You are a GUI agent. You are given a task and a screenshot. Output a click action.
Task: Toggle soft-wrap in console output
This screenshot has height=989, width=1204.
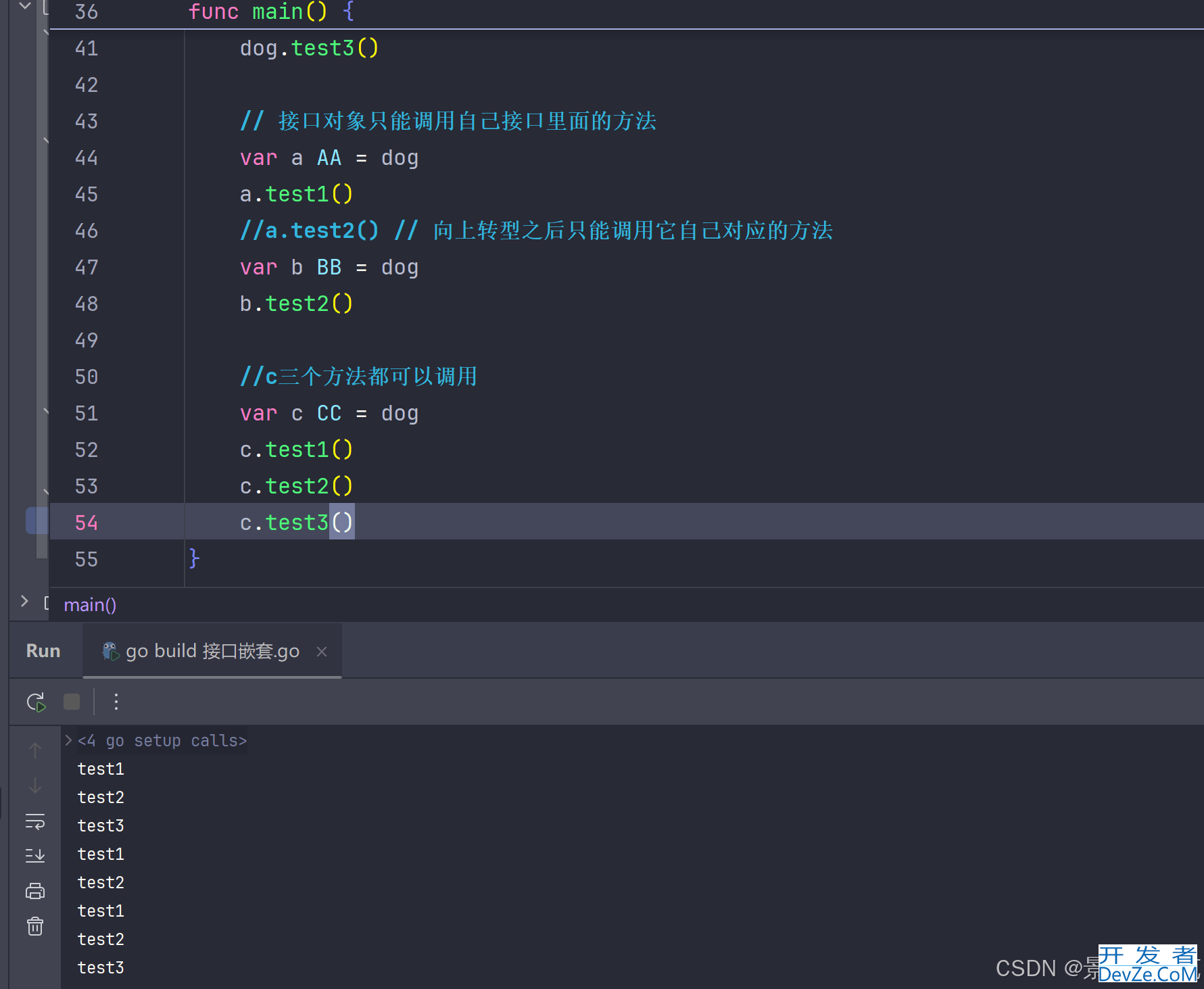tap(35, 821)
